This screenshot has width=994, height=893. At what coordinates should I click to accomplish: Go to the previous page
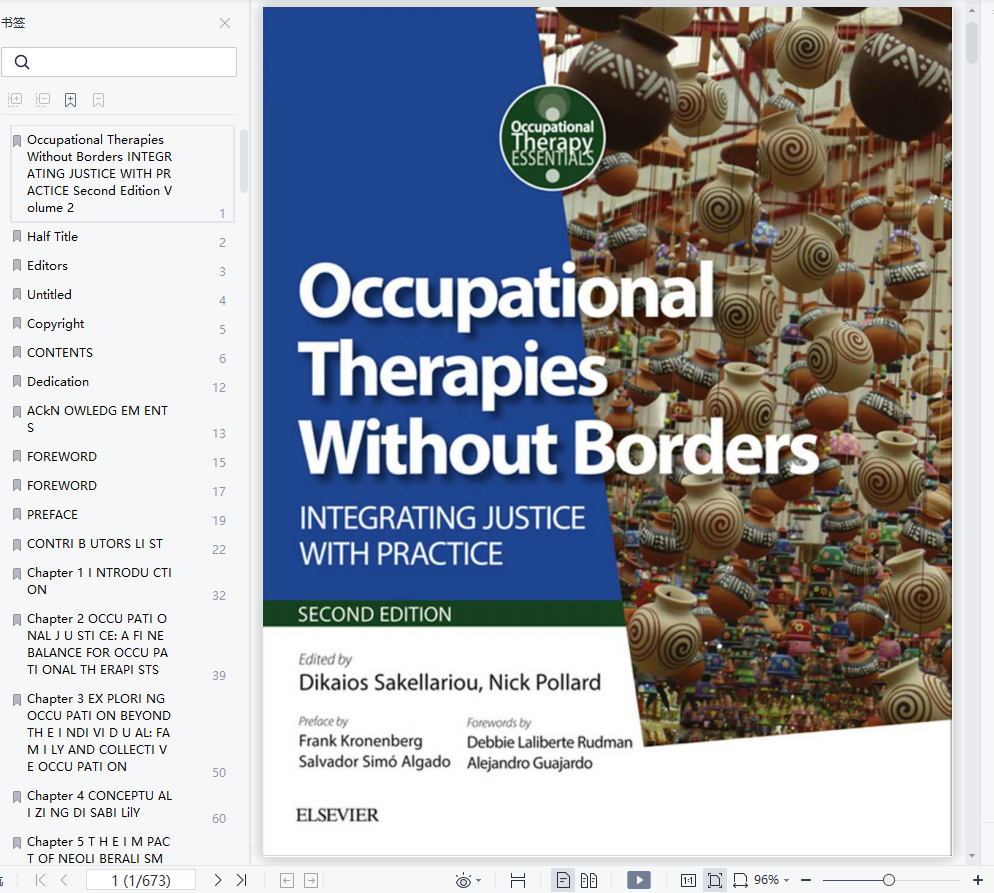click(64, 880)
